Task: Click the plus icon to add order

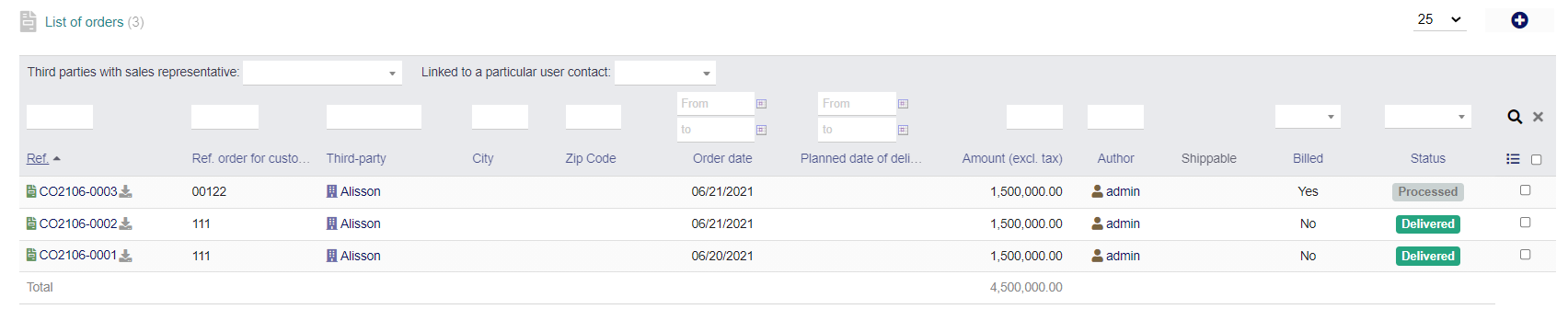Action: coord(1519,19)
